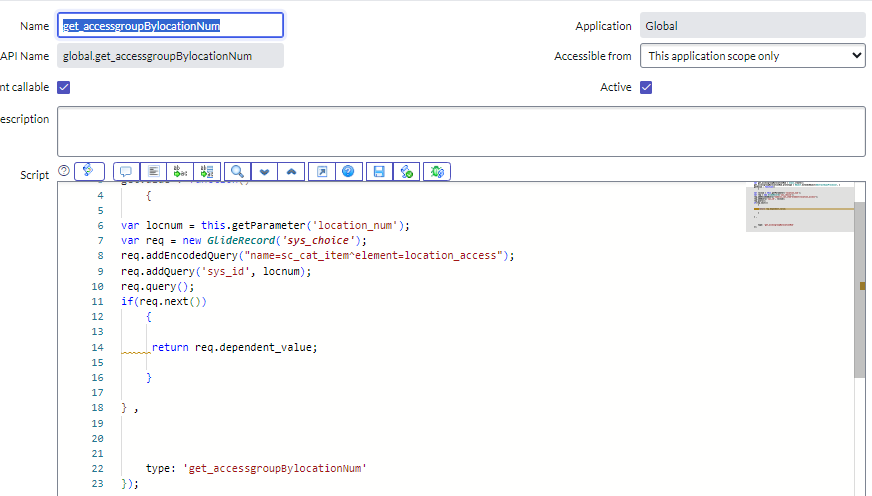Click the Application field showing Global
The image size is (872, 496).
coord(752,26)
